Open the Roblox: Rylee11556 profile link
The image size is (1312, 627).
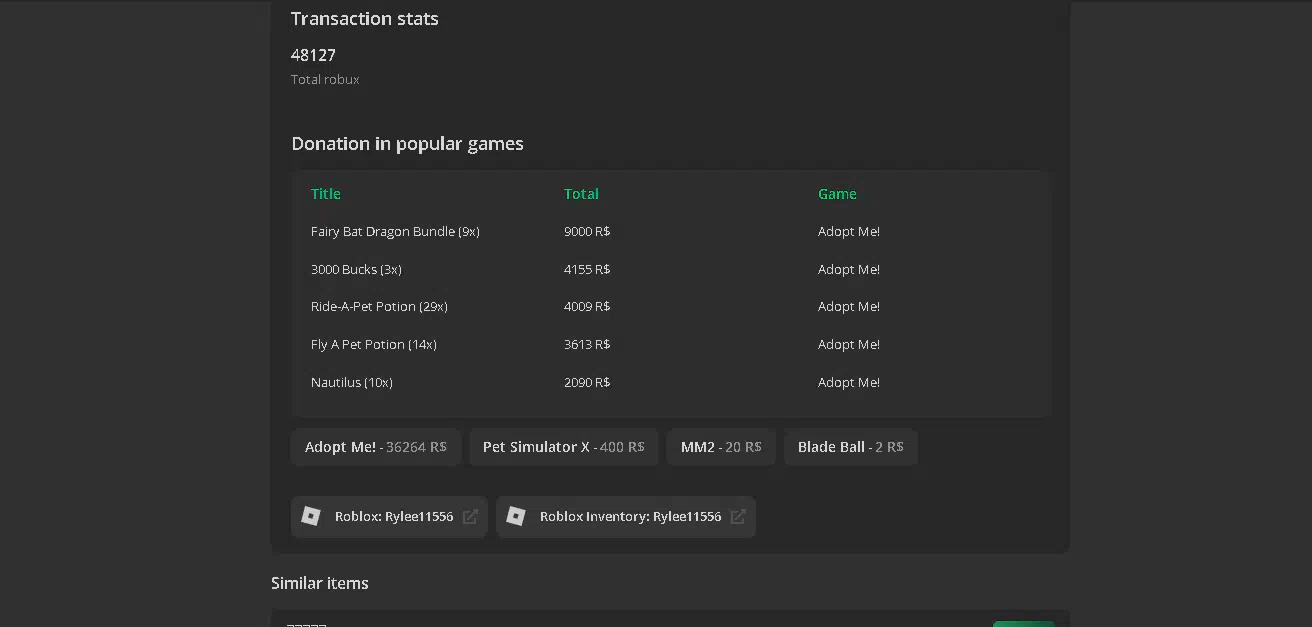389,517
